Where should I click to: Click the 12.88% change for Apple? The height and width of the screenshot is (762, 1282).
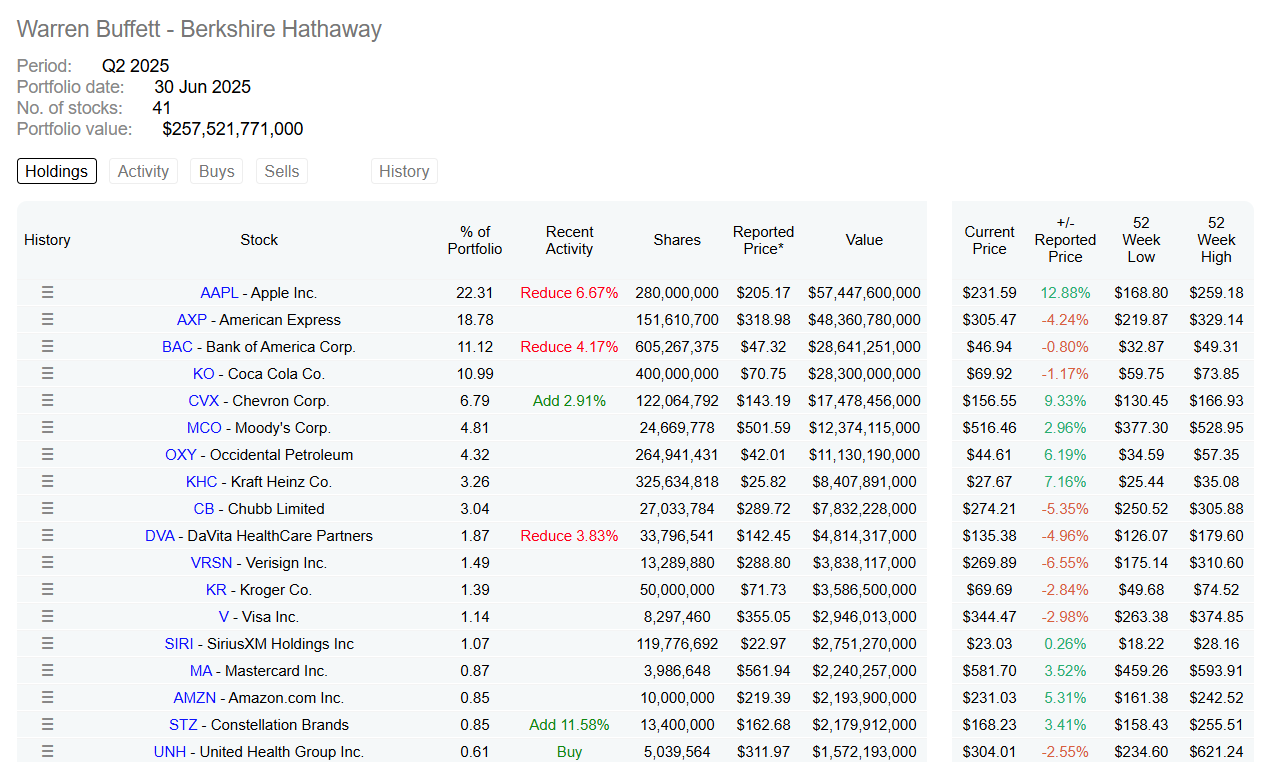tap(1065, 293)
